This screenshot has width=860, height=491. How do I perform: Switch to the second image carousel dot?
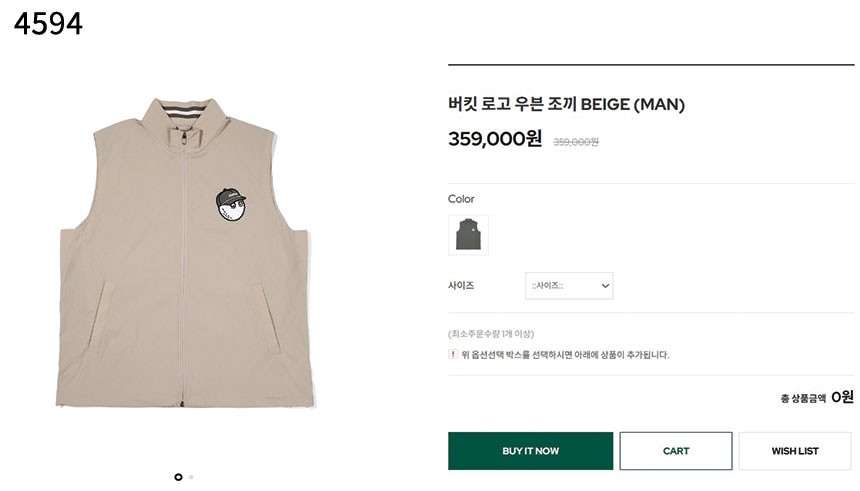coord(191,477)
